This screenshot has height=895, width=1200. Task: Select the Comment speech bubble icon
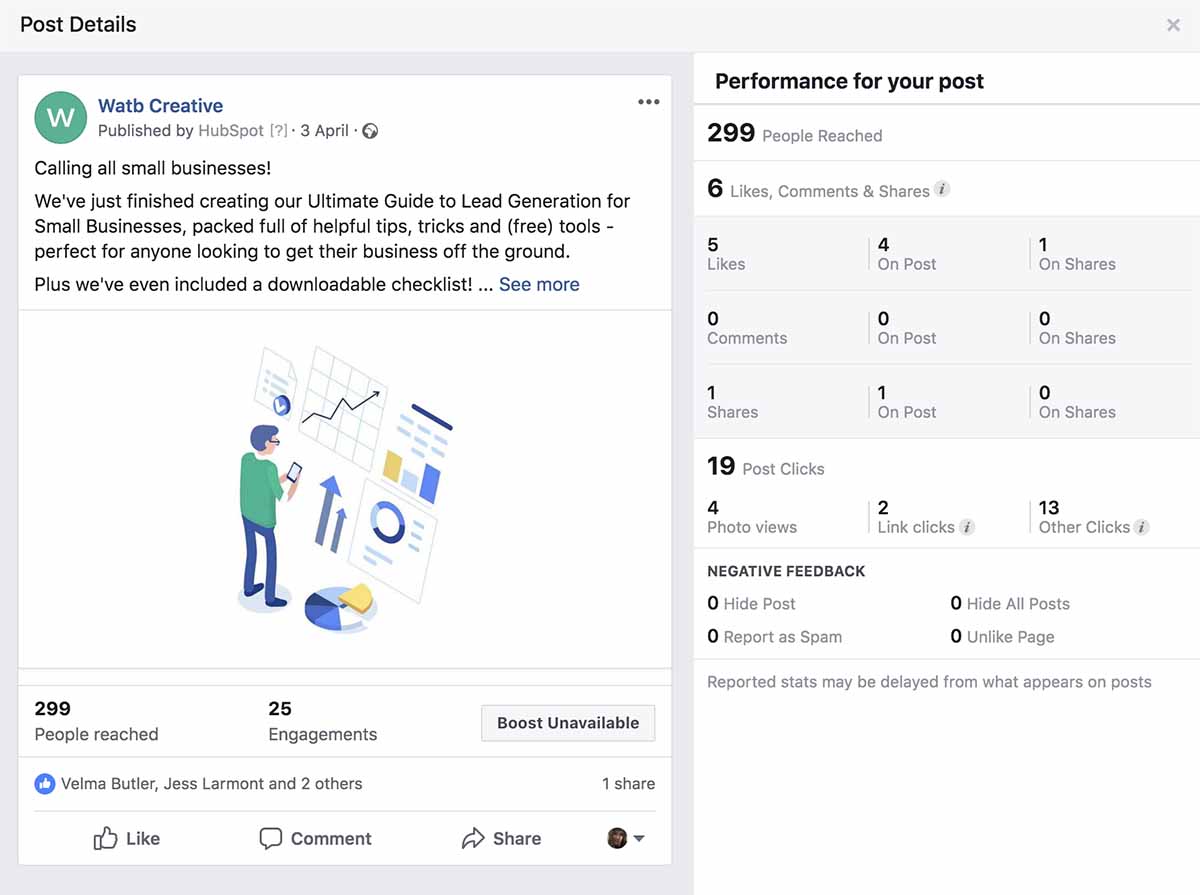[x=271, y=838]
